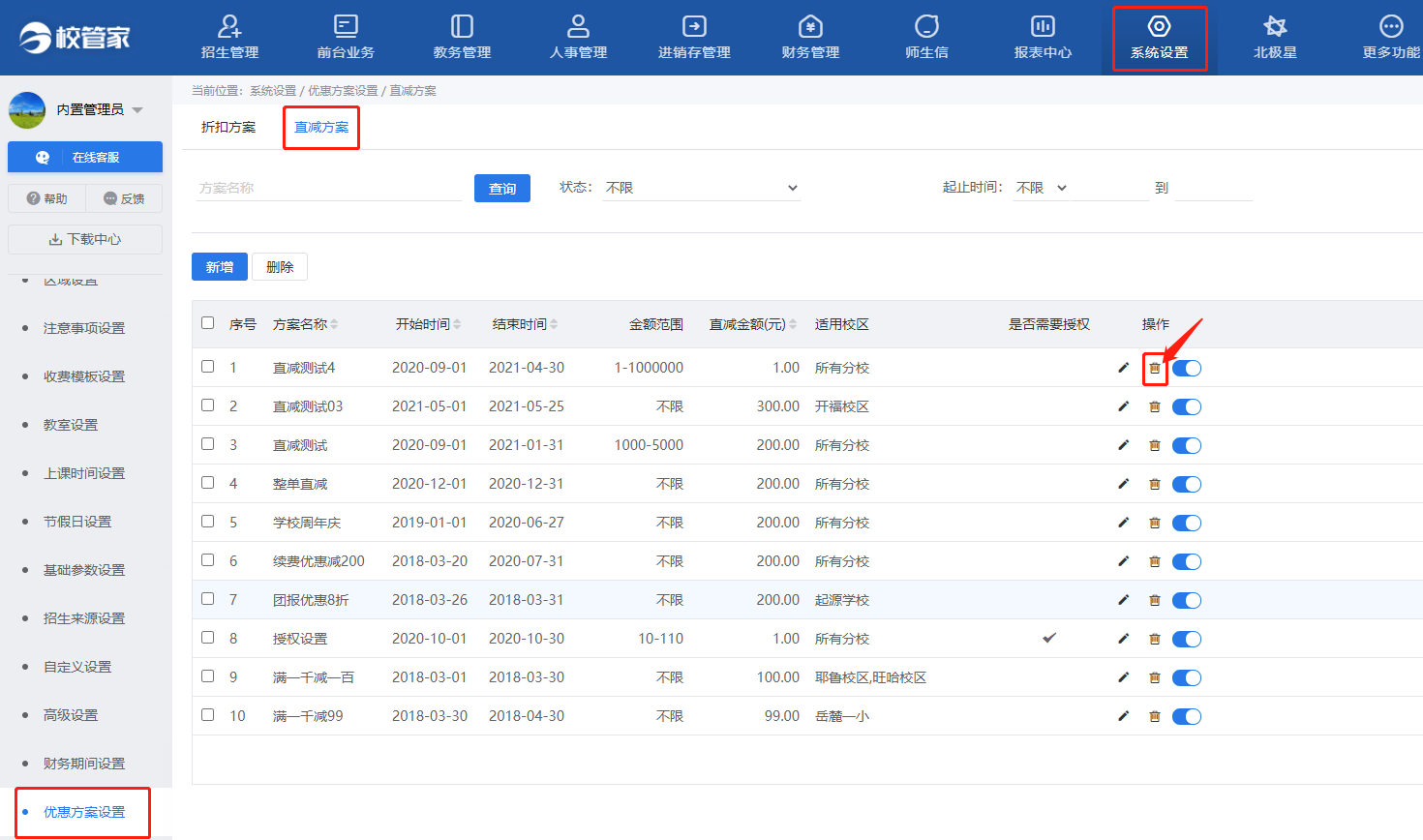This screenshot has height=840, width=1423.
Task: Delete 满一千减一百 with trash icon
Action: 1154,677
